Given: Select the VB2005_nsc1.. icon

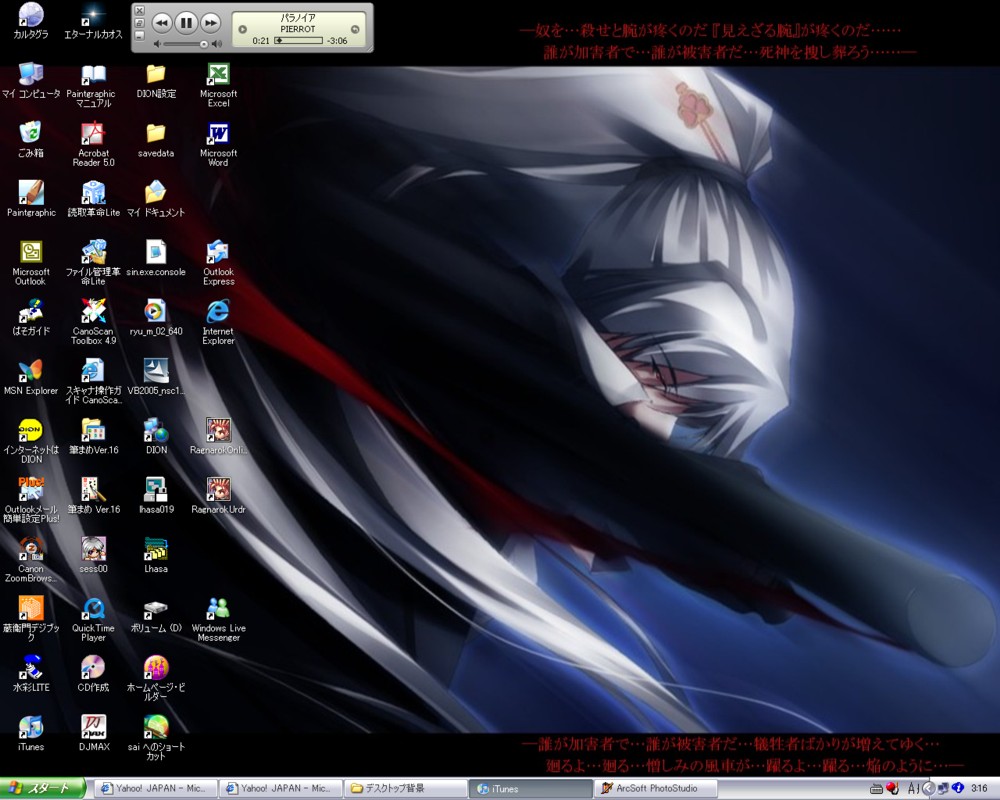Looking at the screenshot, I should 156,377.
